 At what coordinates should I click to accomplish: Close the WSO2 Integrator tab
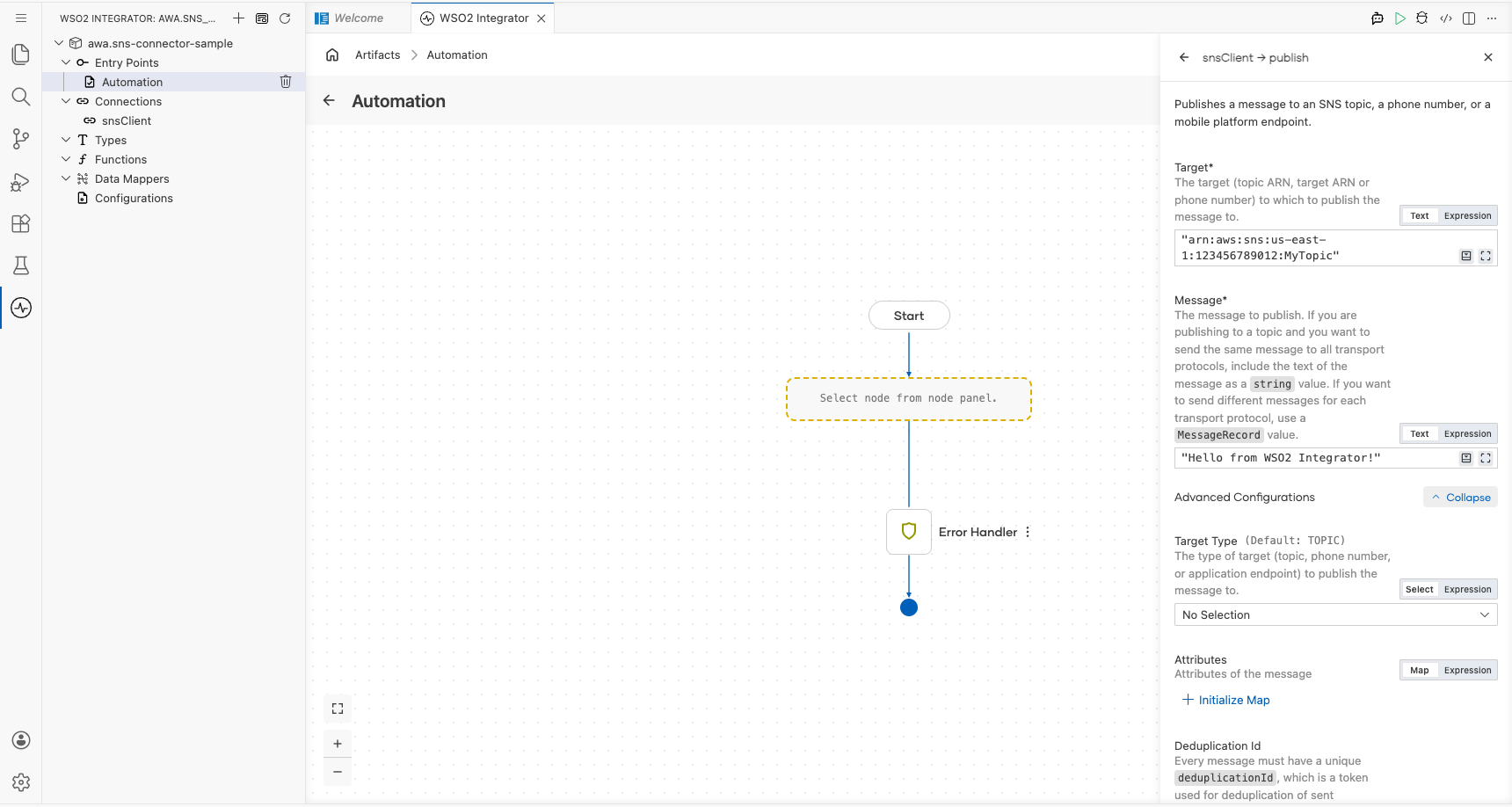[x=542, y=18]
